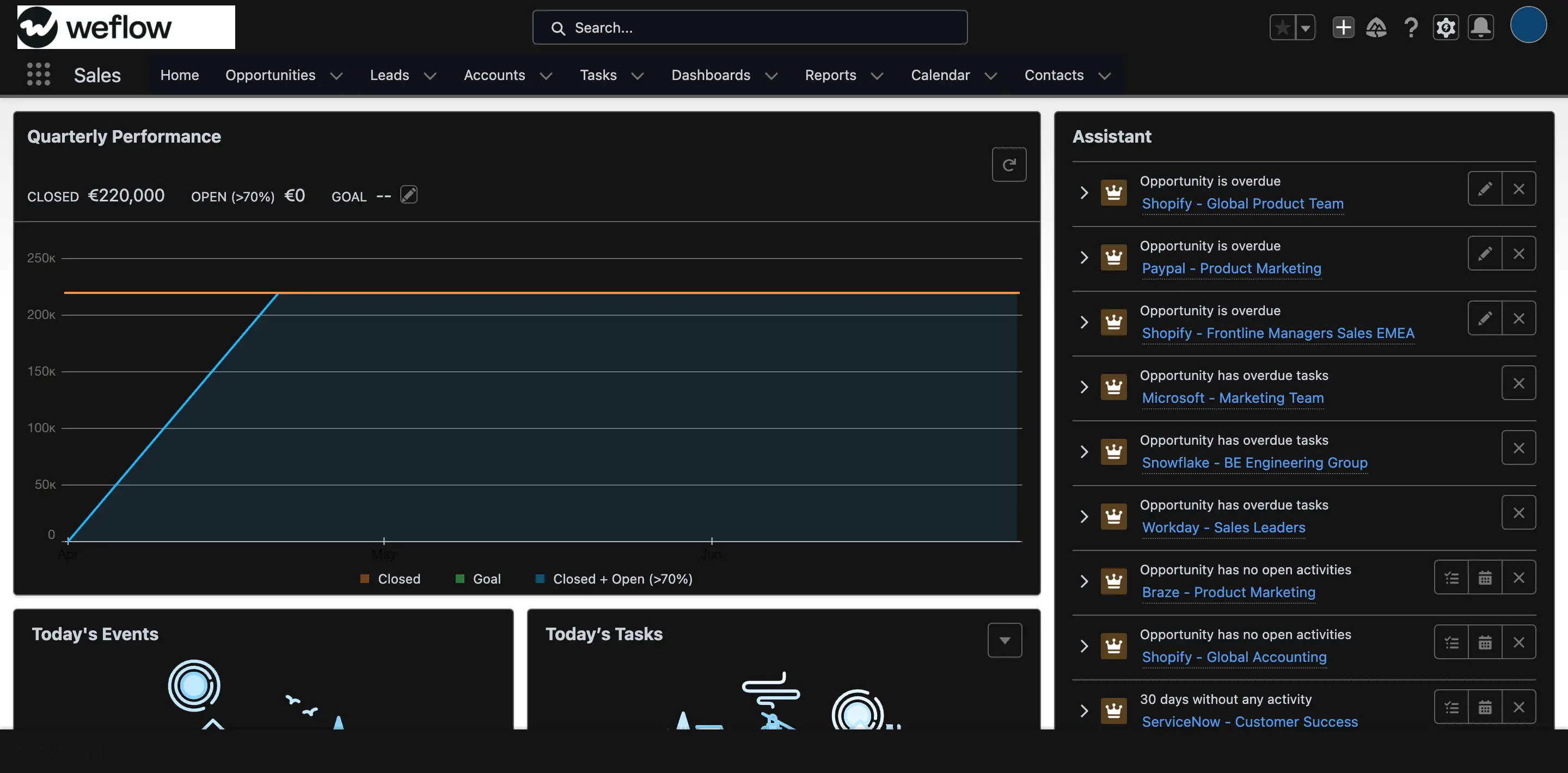The width and height of the screenshot is (1568, 773).
Task: Click the Search input field in the top bar
Action: pos(750,27)
